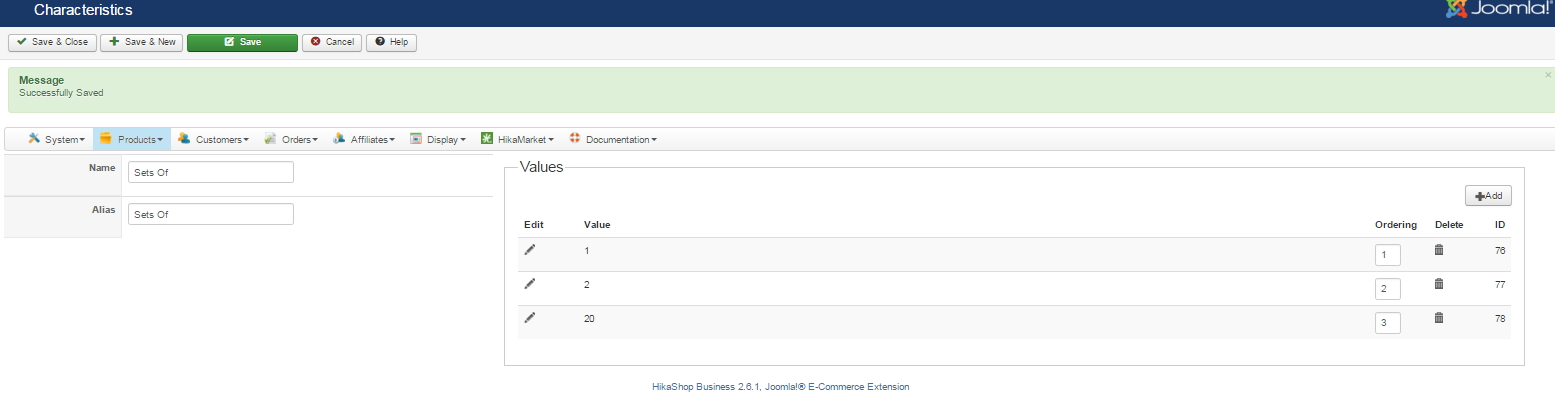Click the Joomla logo
Screen dimensions: 1555x401
click(x=1497, y=10)
